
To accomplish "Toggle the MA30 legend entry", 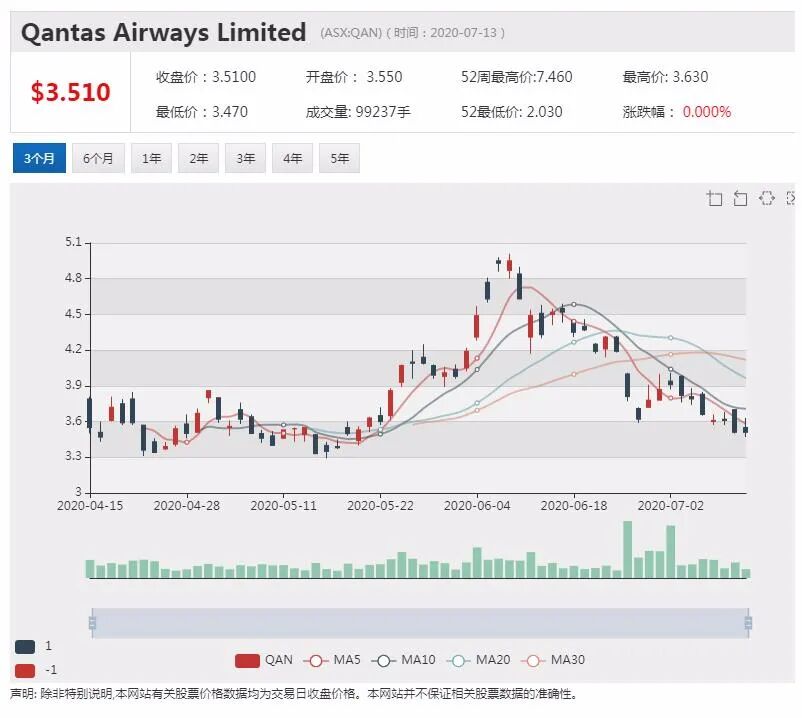I will pyautogui.click(x=553, y=660).
